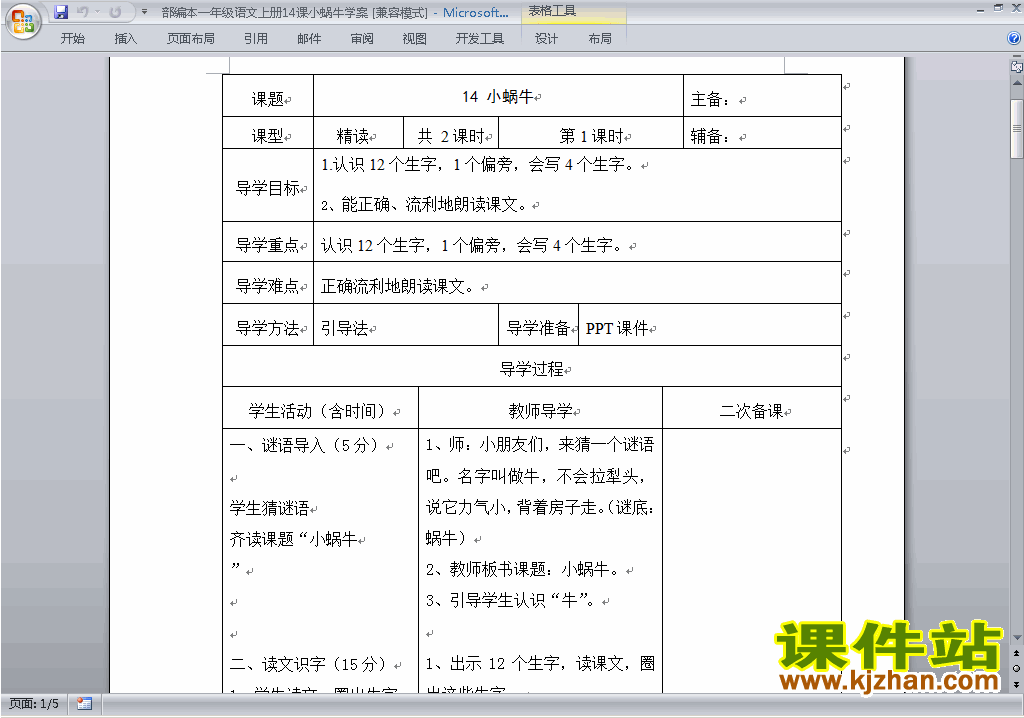
Task: Click the 辅备： cell
Action: click(762, 134)
